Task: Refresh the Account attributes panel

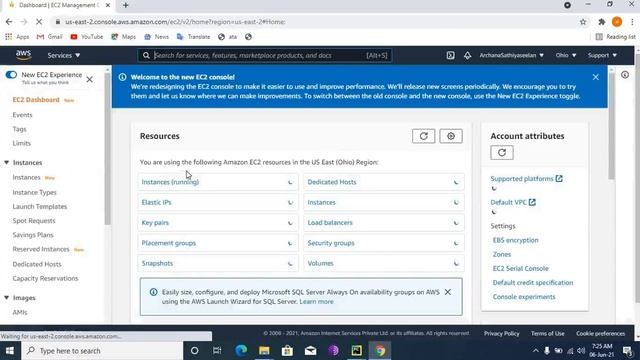Action: pyautogui.click(x=502, y=153)
